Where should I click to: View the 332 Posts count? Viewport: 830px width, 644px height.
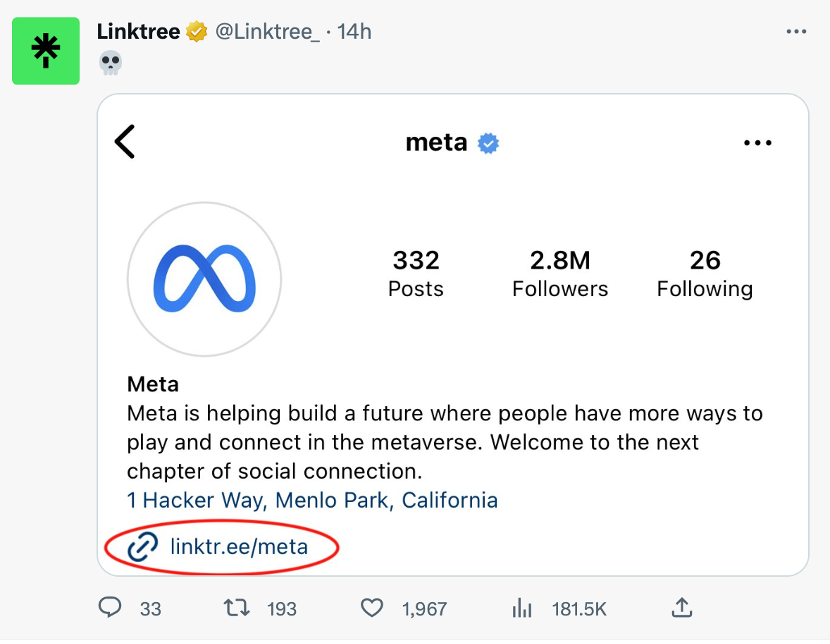tap(416, 274)
